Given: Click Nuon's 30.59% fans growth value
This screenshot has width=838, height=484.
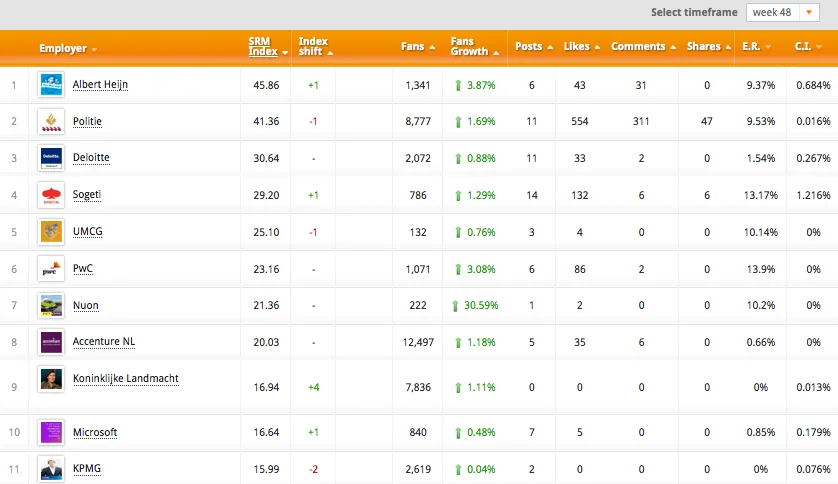Looking at the screenshot, I should (481, 306).
